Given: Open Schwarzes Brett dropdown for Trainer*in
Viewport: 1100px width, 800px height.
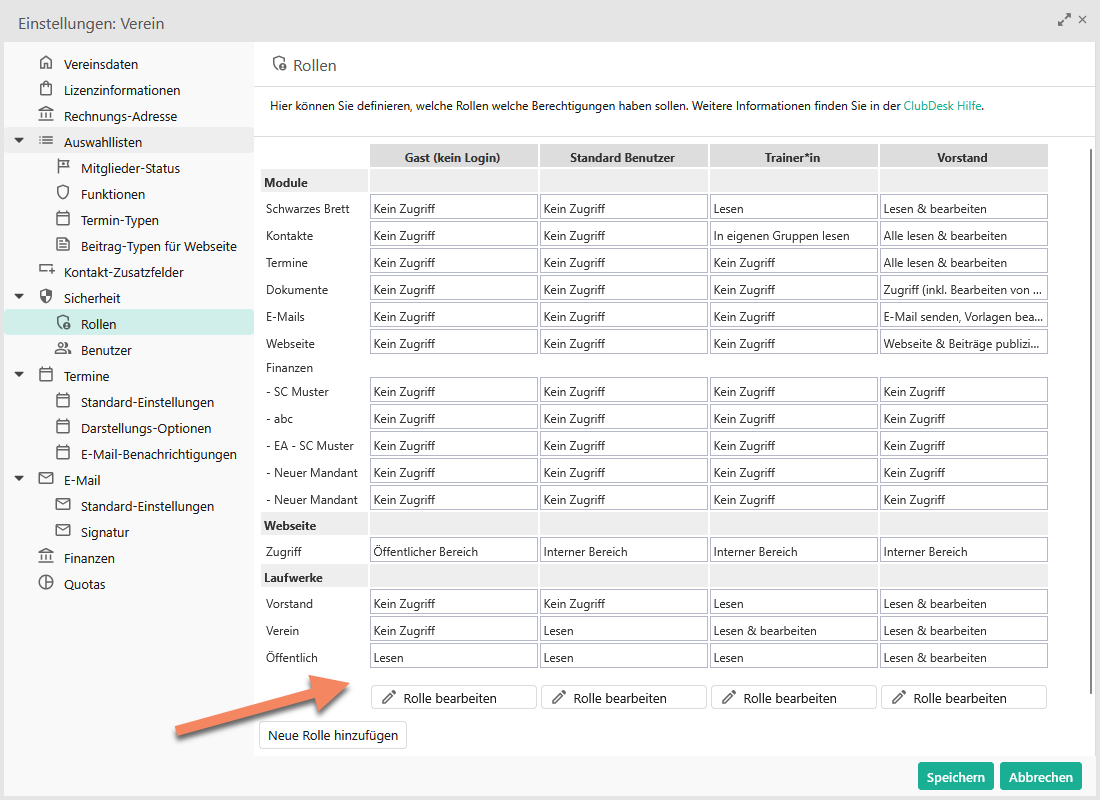Looking at the screenshot, I should coord(793,208).
